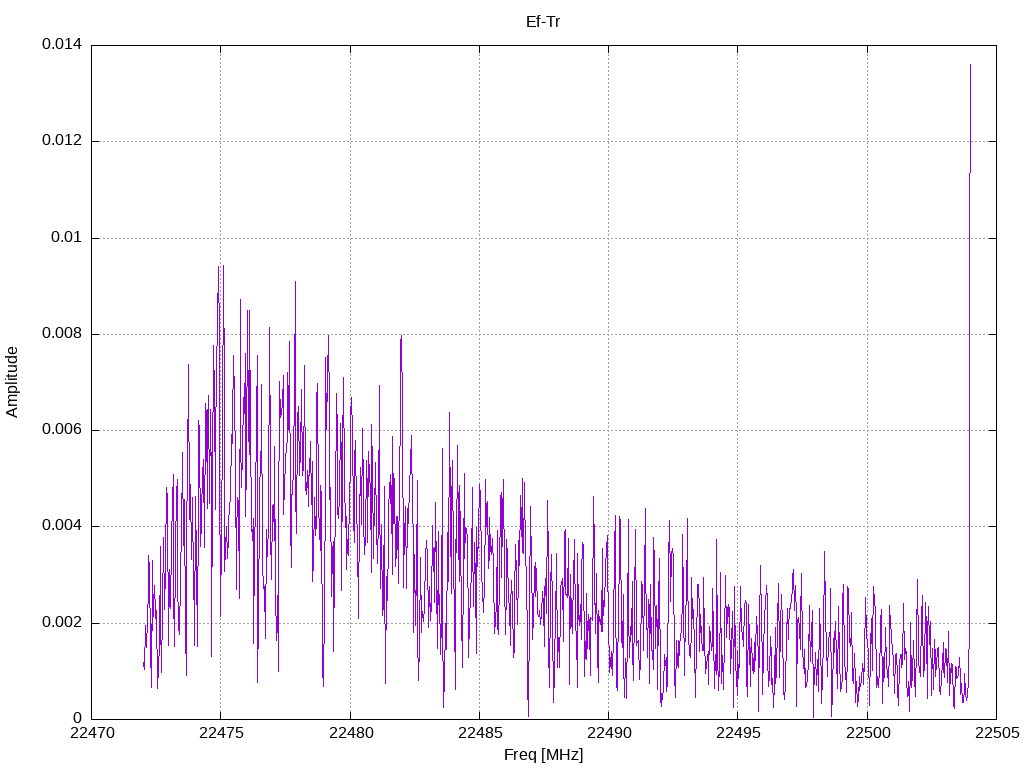Viewport: 1024px width, 768px height.
Task: Click the Amplitude y-axis label
Action: (x=12, y=382)
